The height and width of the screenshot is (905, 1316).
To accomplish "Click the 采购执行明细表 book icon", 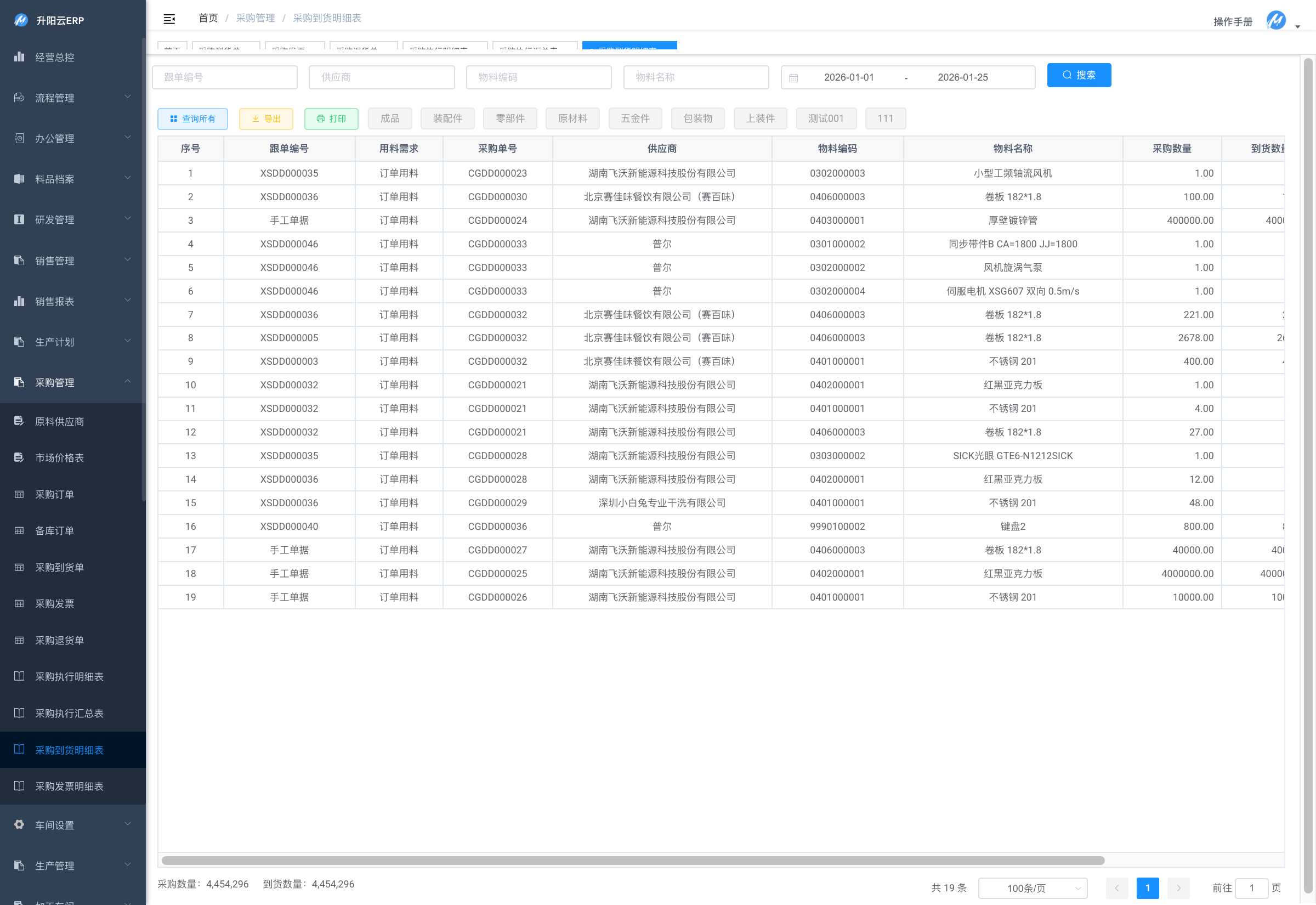I will [19, 676].
